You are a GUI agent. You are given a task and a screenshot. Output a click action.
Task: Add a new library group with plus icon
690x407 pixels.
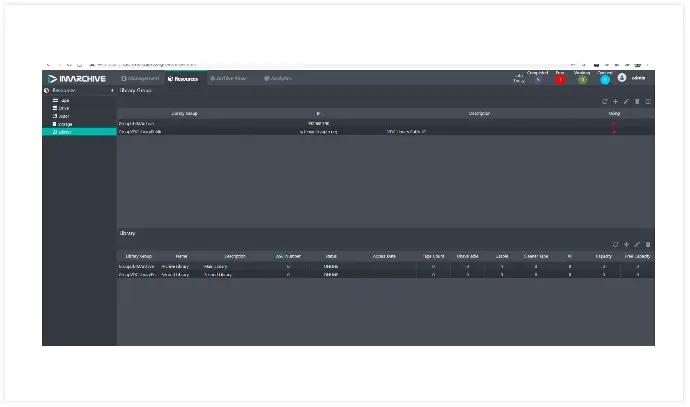click(x=615, y=101)
